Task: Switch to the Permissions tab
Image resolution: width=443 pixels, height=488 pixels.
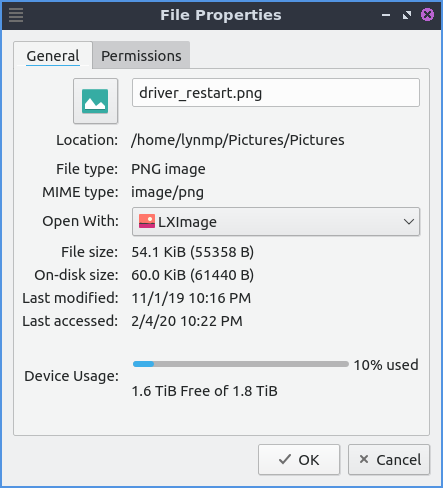Action: (x=141, y=56)
